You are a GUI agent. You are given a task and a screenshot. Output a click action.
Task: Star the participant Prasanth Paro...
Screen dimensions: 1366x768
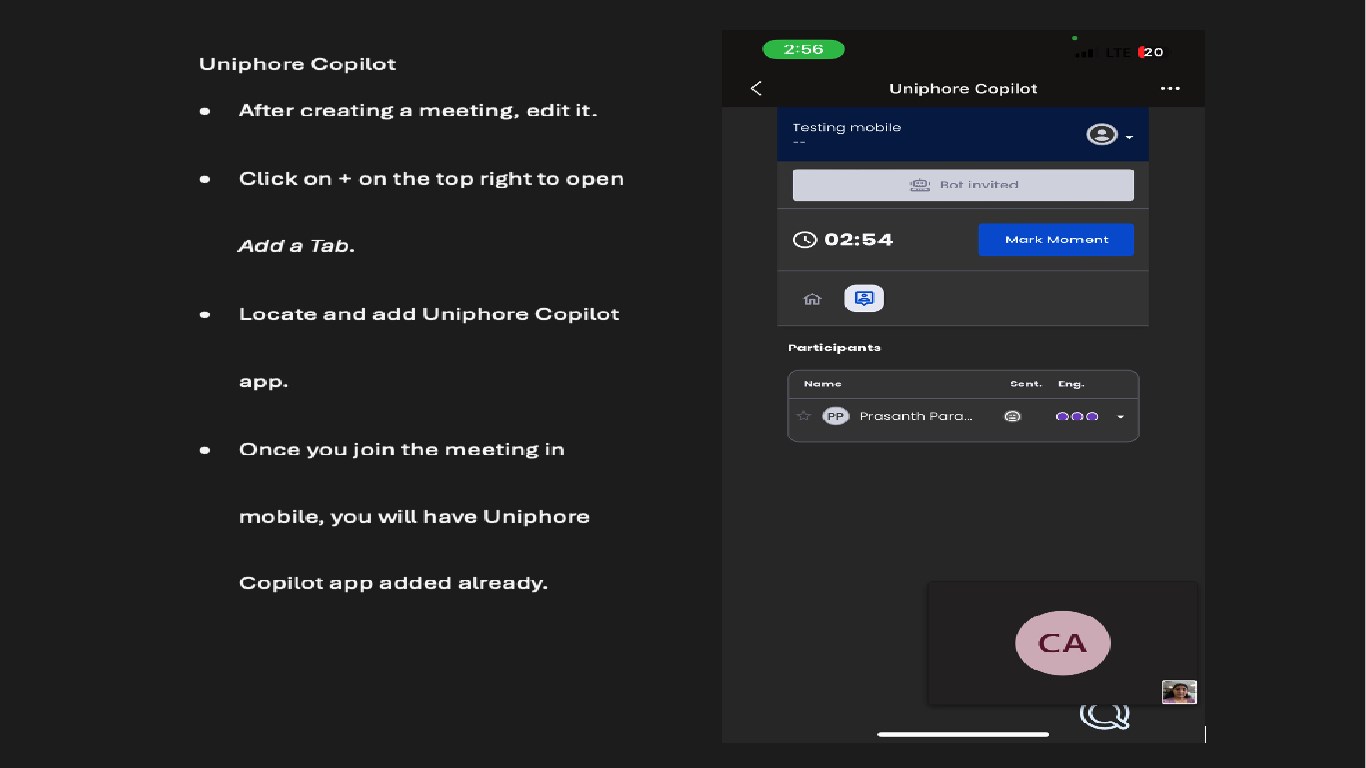coord(803,416)
